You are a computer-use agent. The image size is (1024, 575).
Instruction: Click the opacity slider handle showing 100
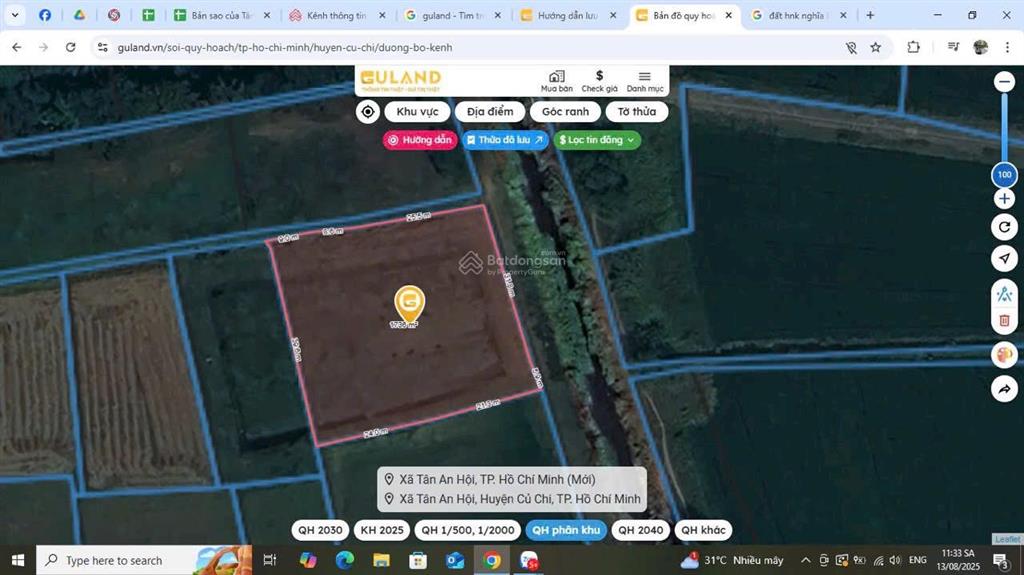(x=1004, y=175)
